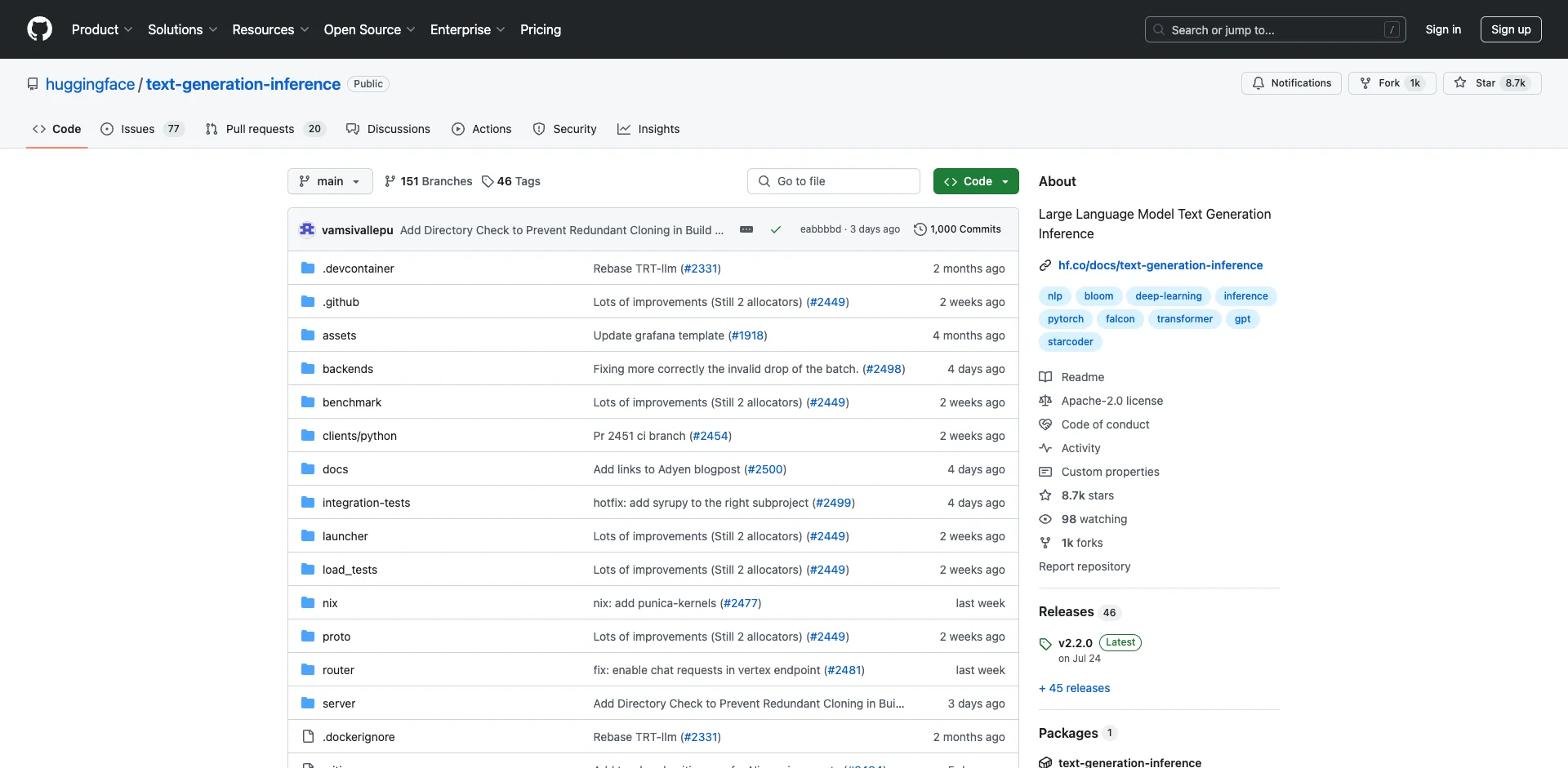
Task: Select the transformer topic tag
Action: point(1184,319)
